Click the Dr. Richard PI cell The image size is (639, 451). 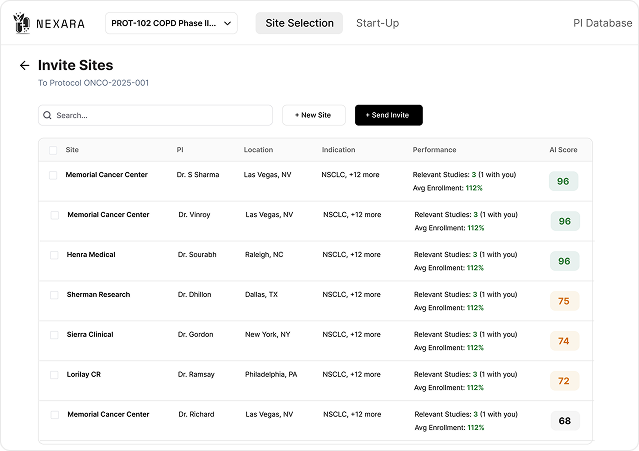tap(196, 414)
